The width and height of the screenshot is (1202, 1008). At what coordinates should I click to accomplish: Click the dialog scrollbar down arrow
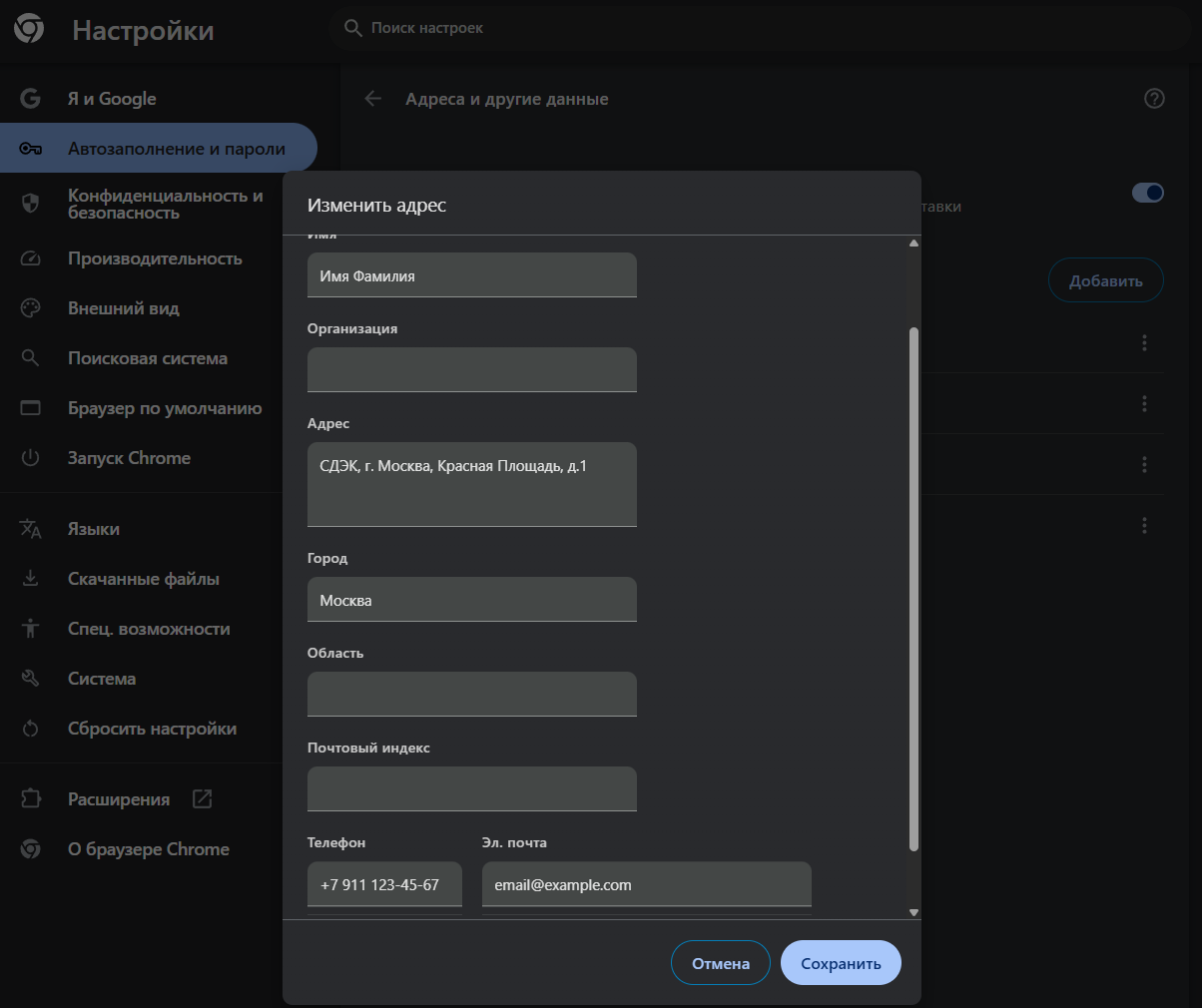tap(913, 912)
